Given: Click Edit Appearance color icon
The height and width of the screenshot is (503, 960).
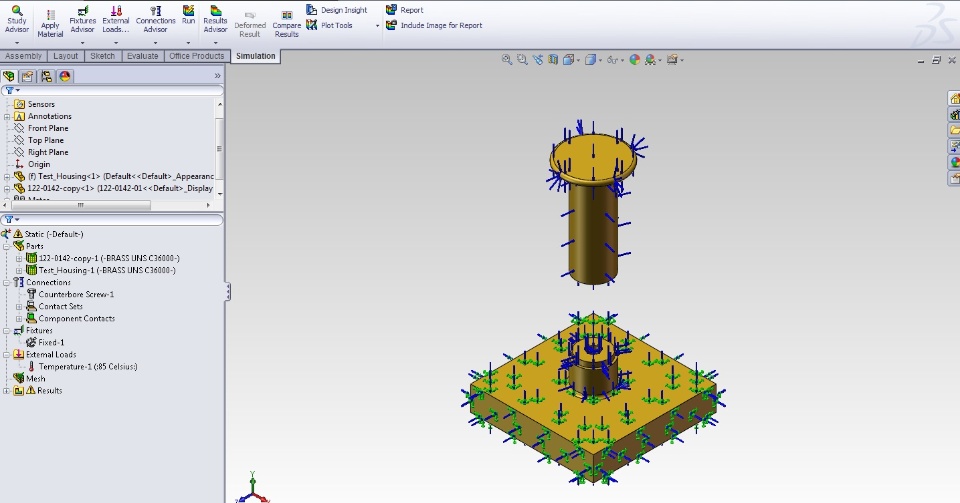Looking at the screenshot, I should 635,59.
